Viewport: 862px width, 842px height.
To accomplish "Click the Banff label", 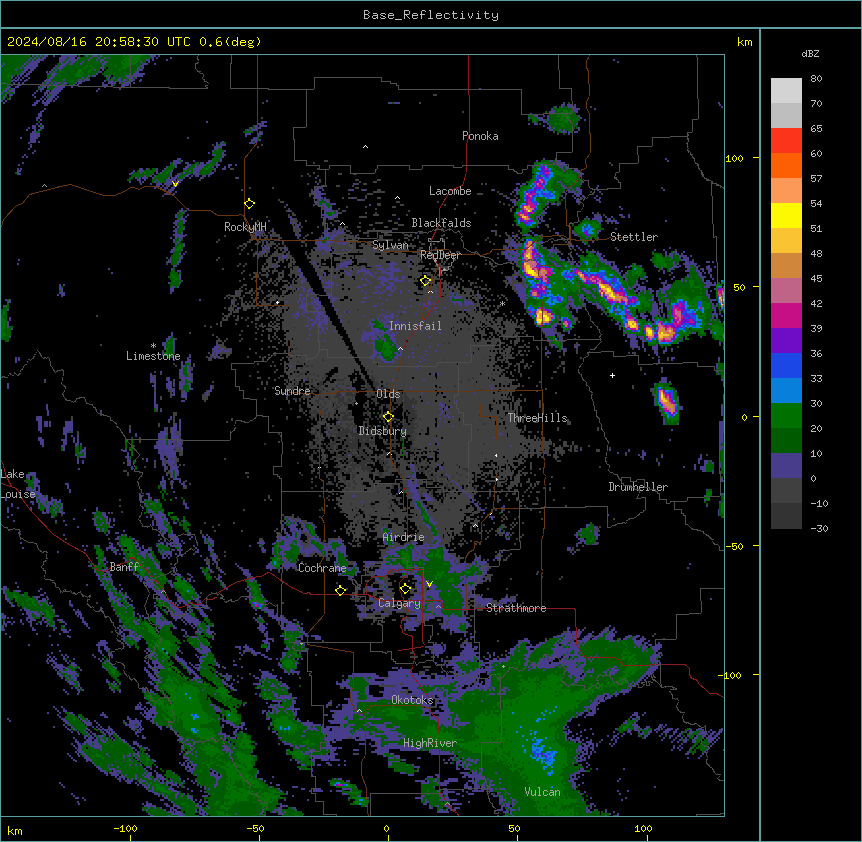I will [124, 567].
